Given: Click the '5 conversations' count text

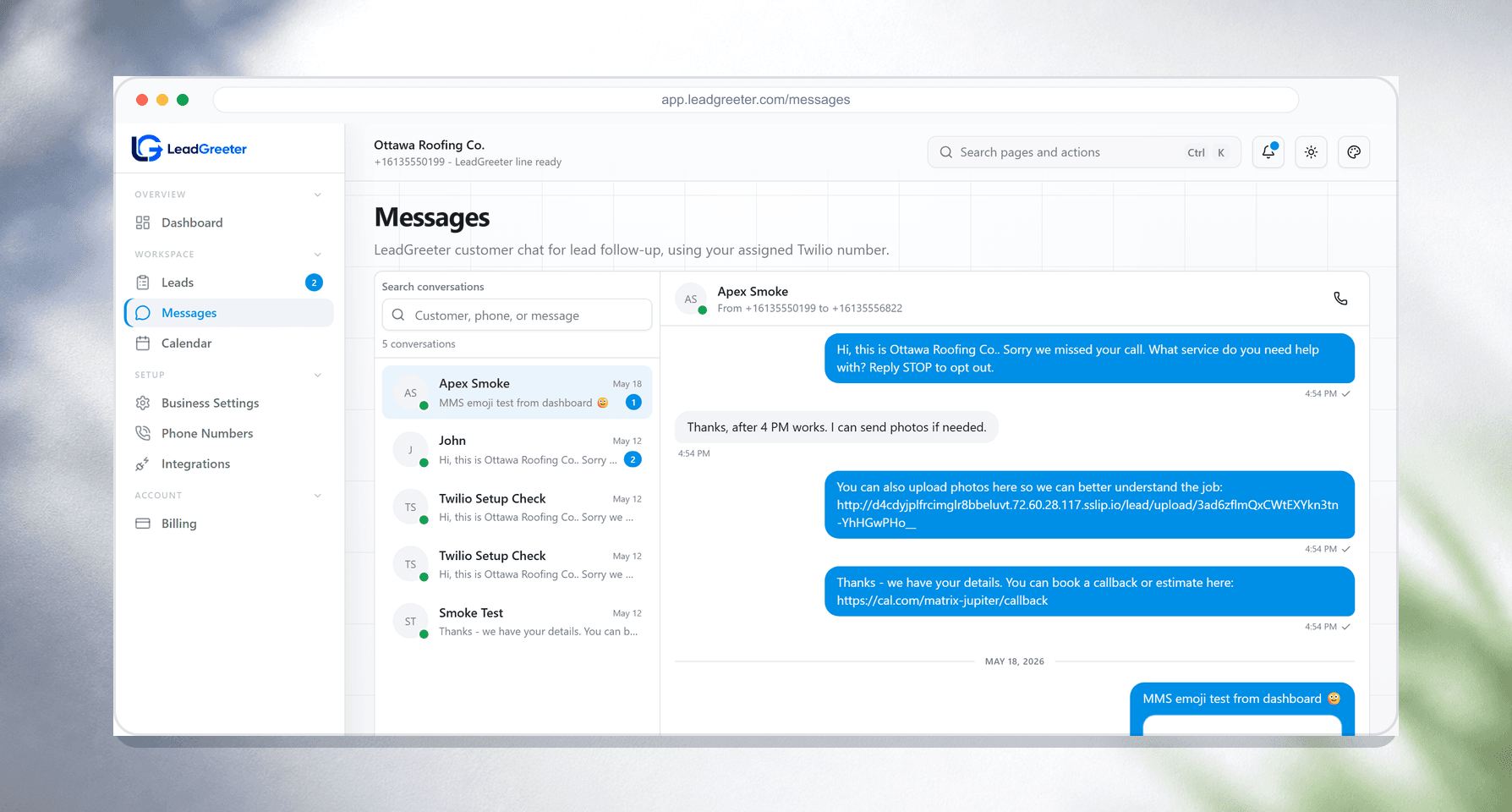Looking at the screenshot, I should click(x=419, y=344).
